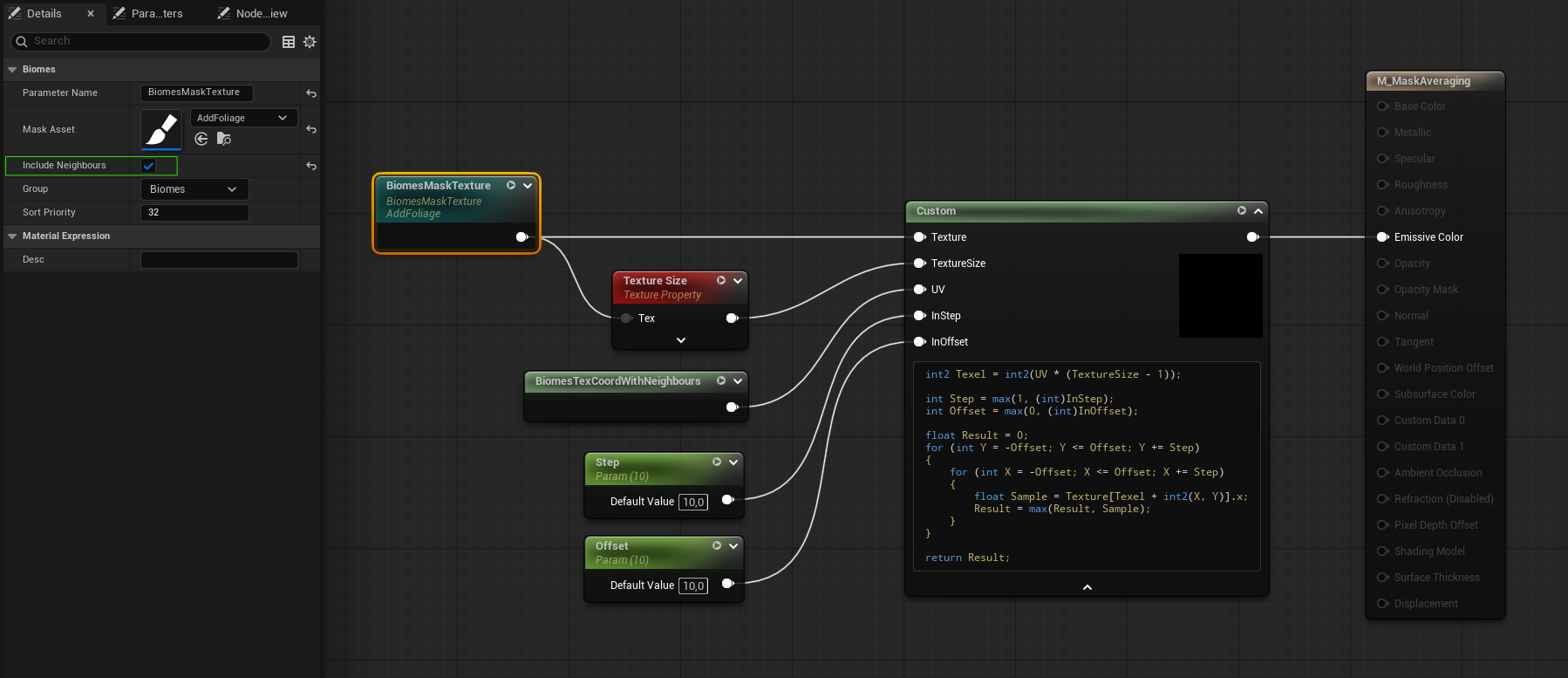Screen dimensions: 1568x678
Task: Toggle the Step node chevron
Action: pyautogui.click(x=733, y=462)
